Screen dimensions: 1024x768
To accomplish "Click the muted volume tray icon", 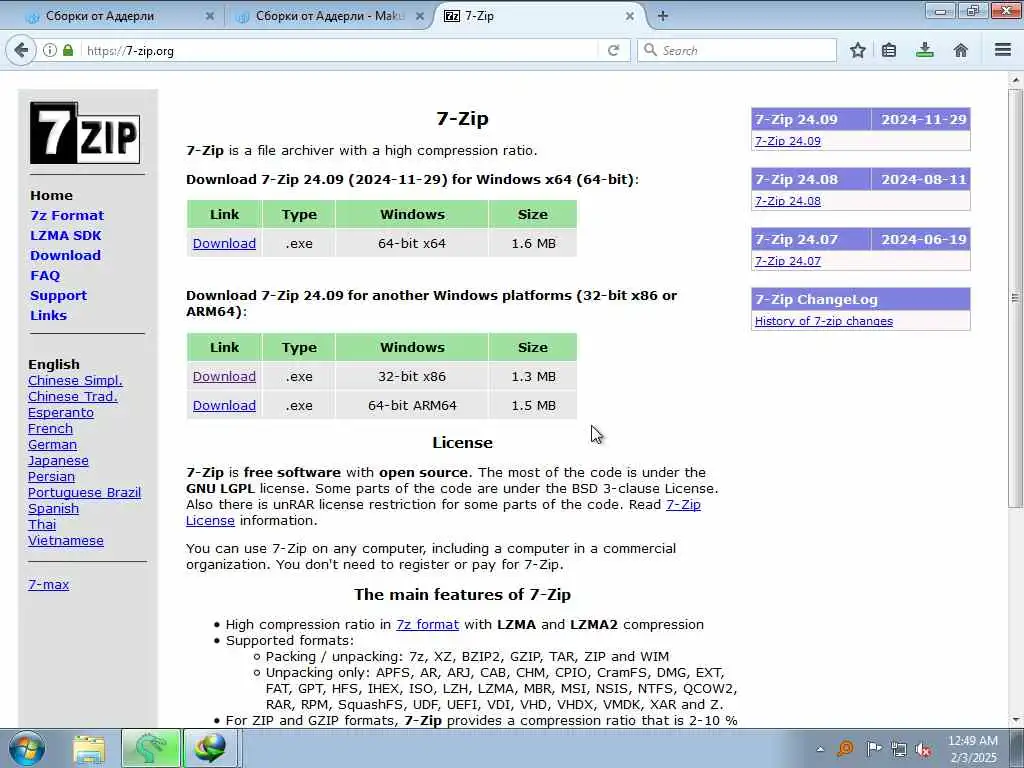I will pyautogui.click(x=923, y=749).
